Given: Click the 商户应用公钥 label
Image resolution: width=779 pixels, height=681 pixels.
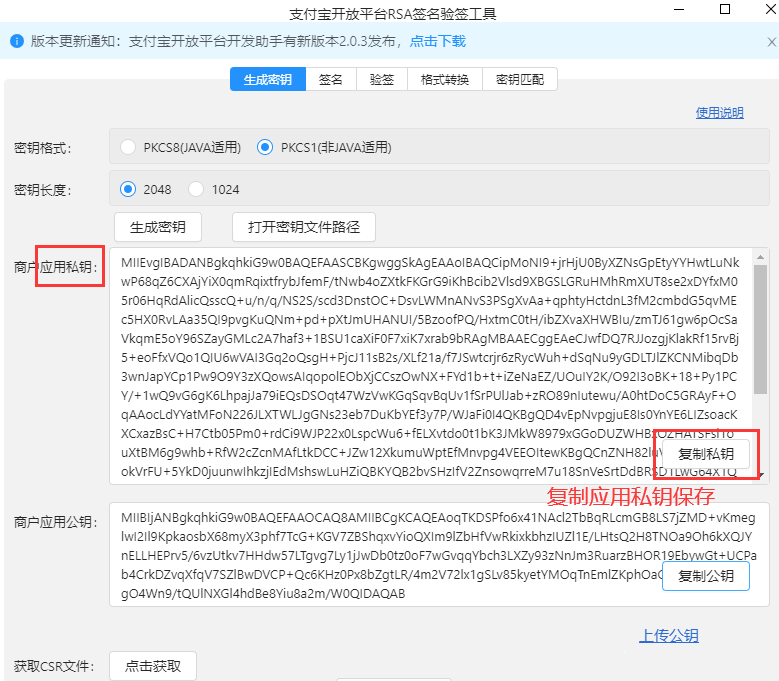Looking at the screenshot, I should [x=56, y=522].
